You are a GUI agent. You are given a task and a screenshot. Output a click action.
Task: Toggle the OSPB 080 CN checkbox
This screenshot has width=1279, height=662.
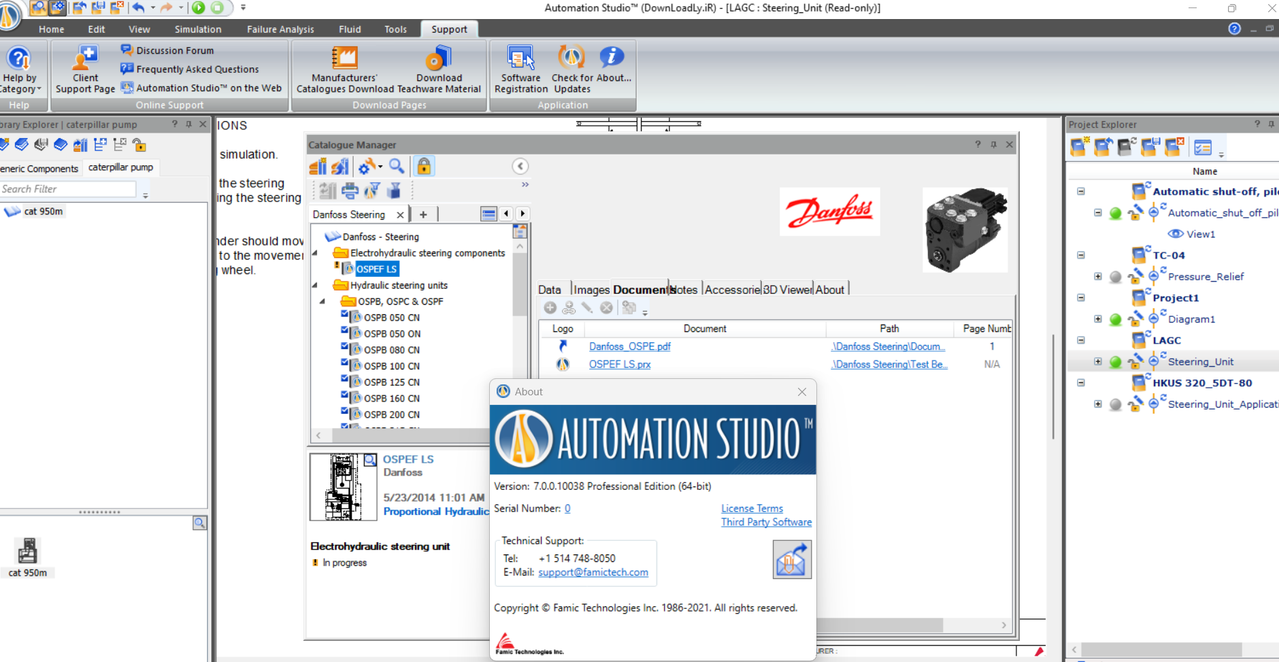point(345,346)
